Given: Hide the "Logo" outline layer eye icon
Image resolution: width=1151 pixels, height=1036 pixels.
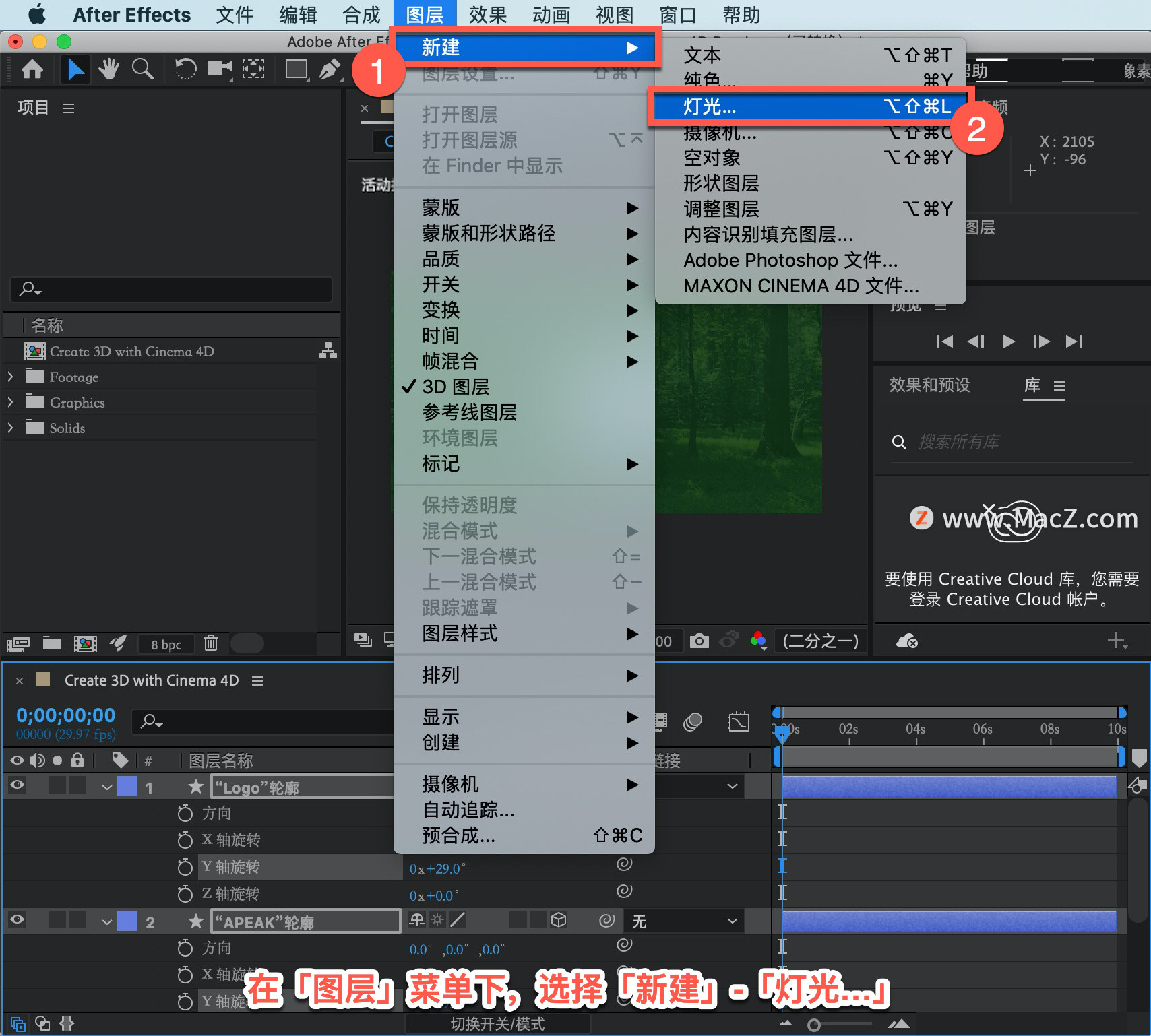Looking at the screenshot, I should pyautogui.click(x=18, y=785).
